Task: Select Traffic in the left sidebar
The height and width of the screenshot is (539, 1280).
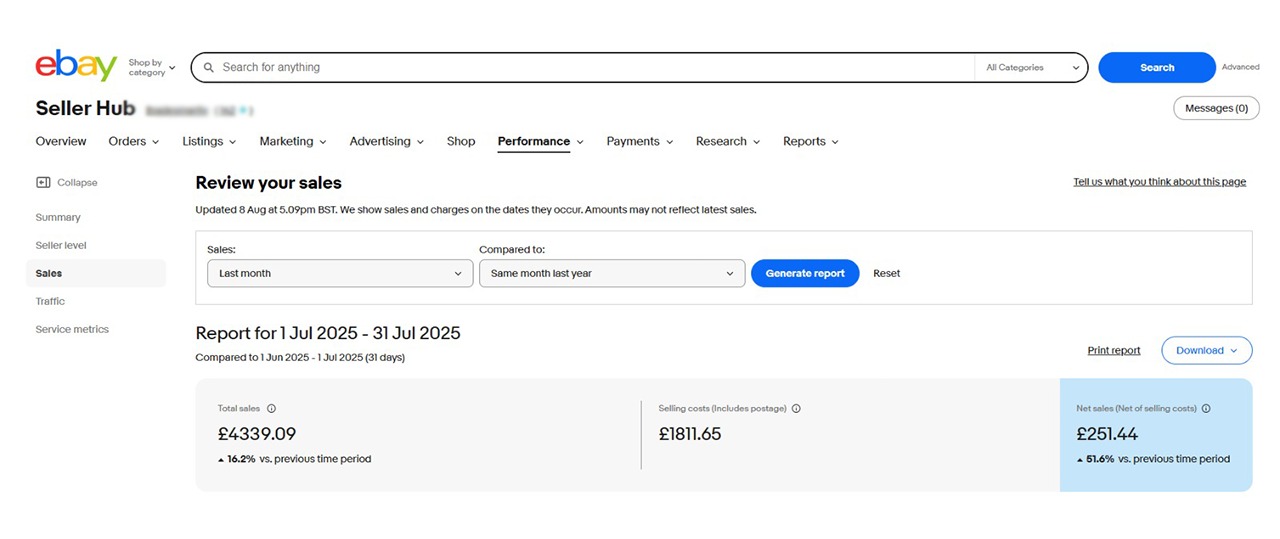Action: [50, 301]
